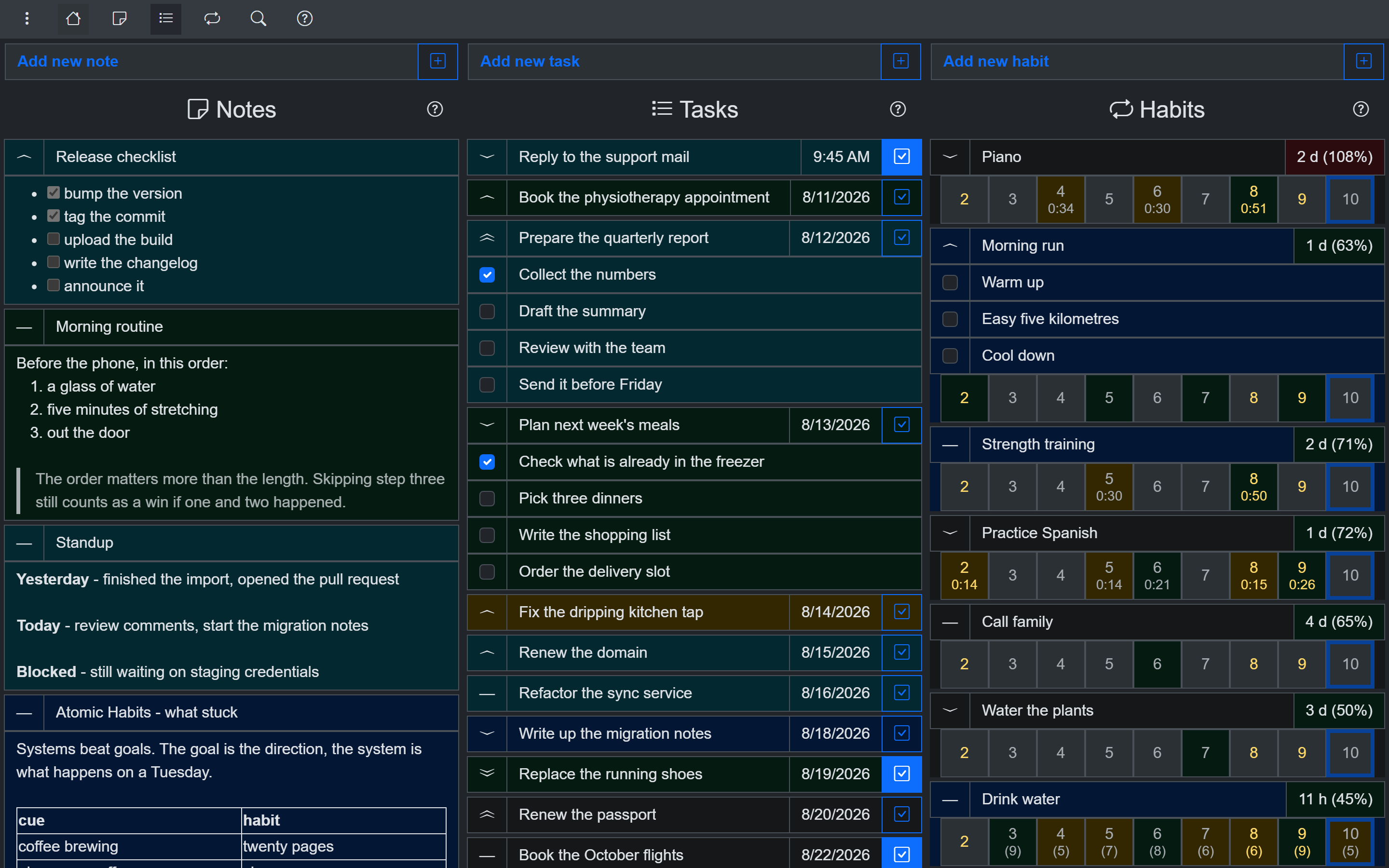Open the Piano streak 2 d (108%) badge

coord(1335,157)
